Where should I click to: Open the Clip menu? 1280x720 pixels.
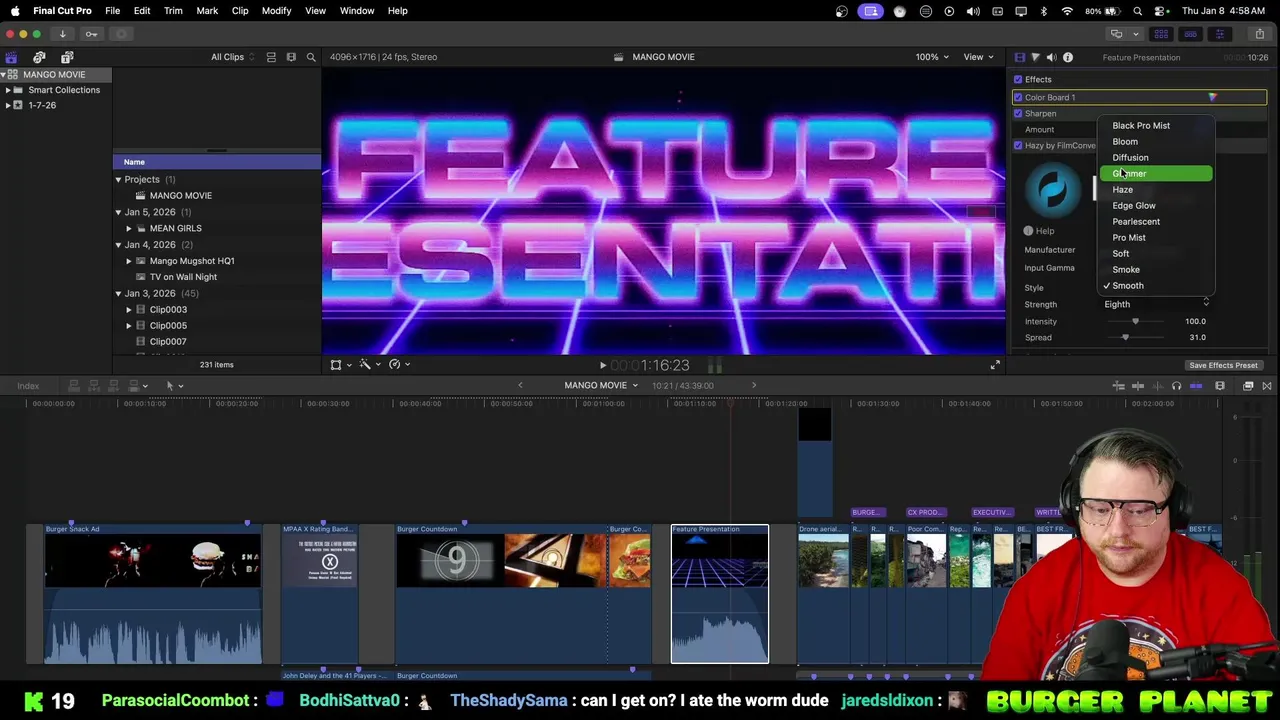(240, 11)
